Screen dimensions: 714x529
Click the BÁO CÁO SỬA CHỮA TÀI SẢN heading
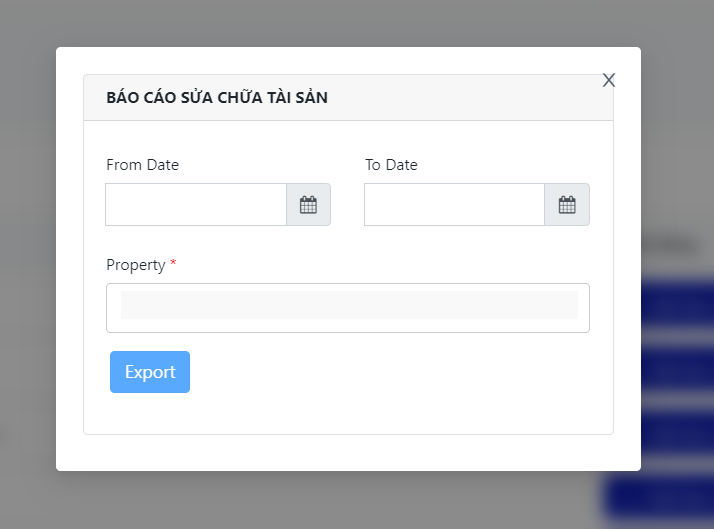pyautogui.click(x=217, y=98)
